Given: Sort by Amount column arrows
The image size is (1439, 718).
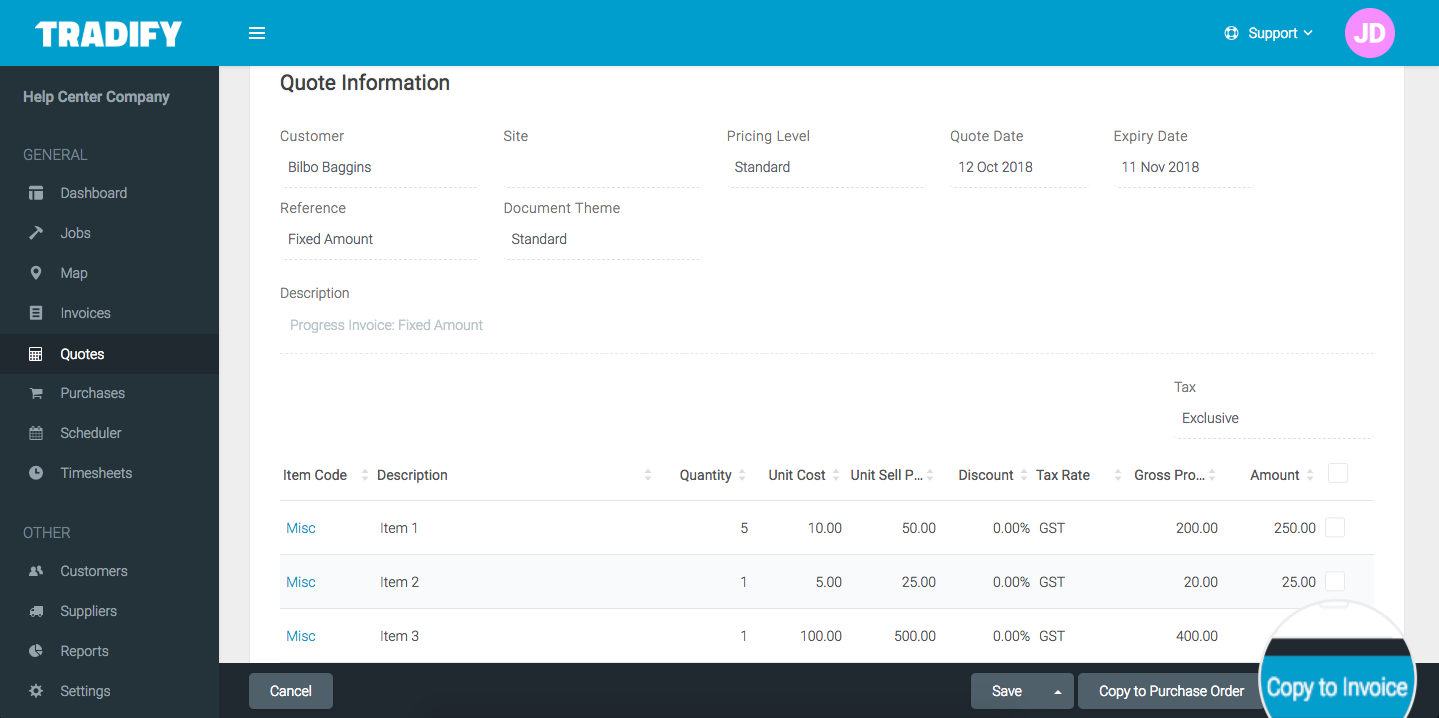Looking at the screenshot, I should coord(1310,475).
